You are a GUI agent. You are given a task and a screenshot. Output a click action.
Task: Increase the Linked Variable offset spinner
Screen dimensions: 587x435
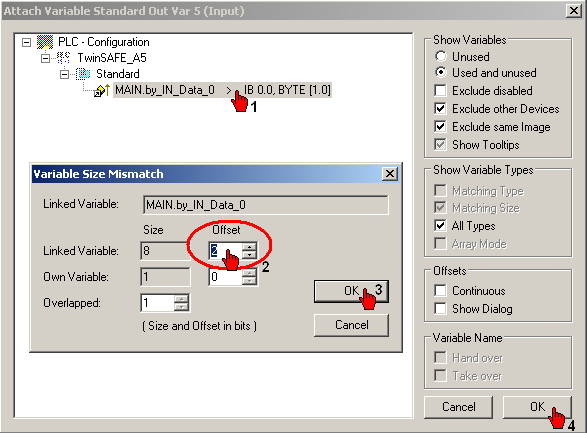tap(249, 247)
